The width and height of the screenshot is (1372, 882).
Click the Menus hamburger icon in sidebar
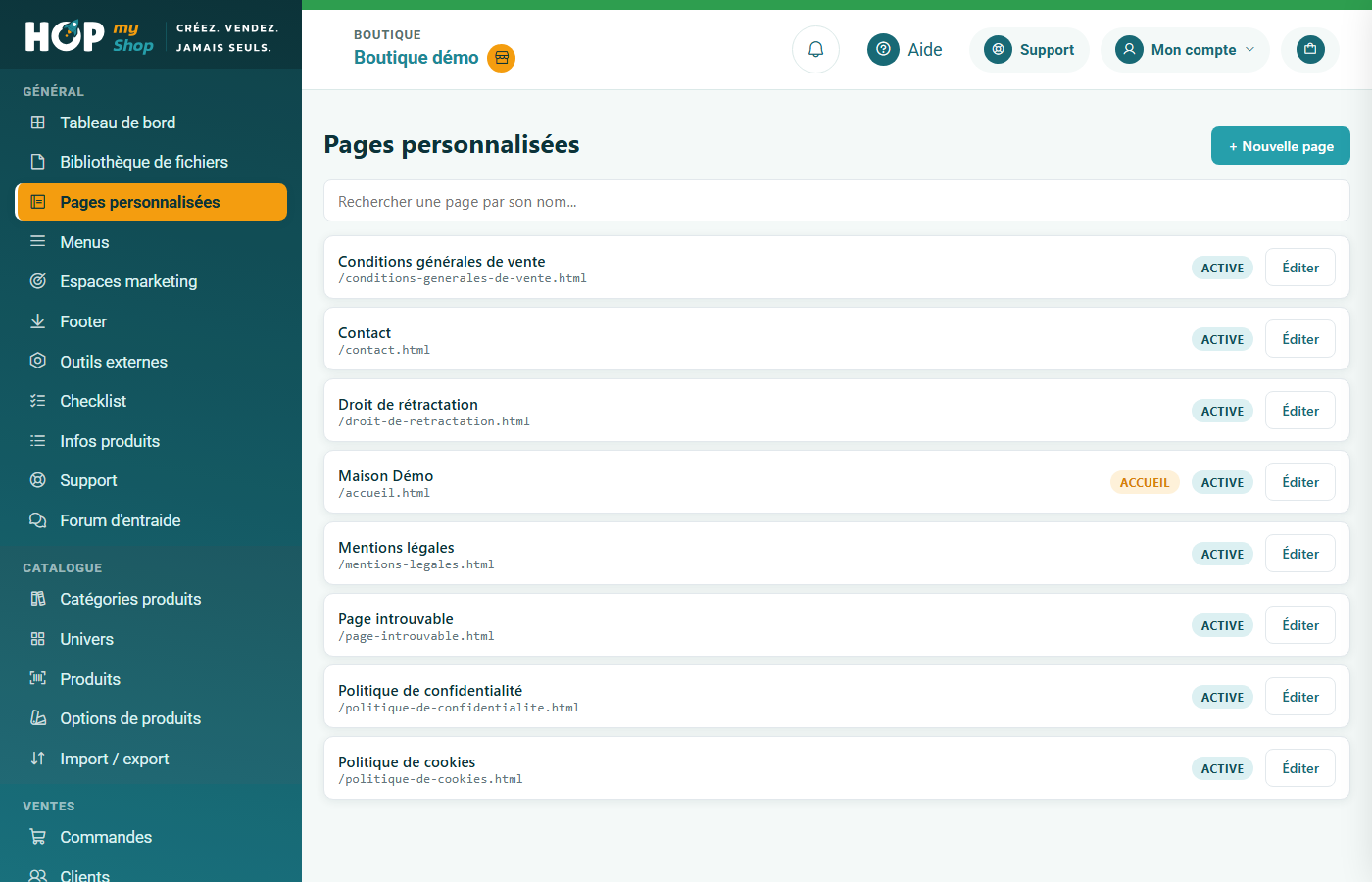[x=38, y=241]
